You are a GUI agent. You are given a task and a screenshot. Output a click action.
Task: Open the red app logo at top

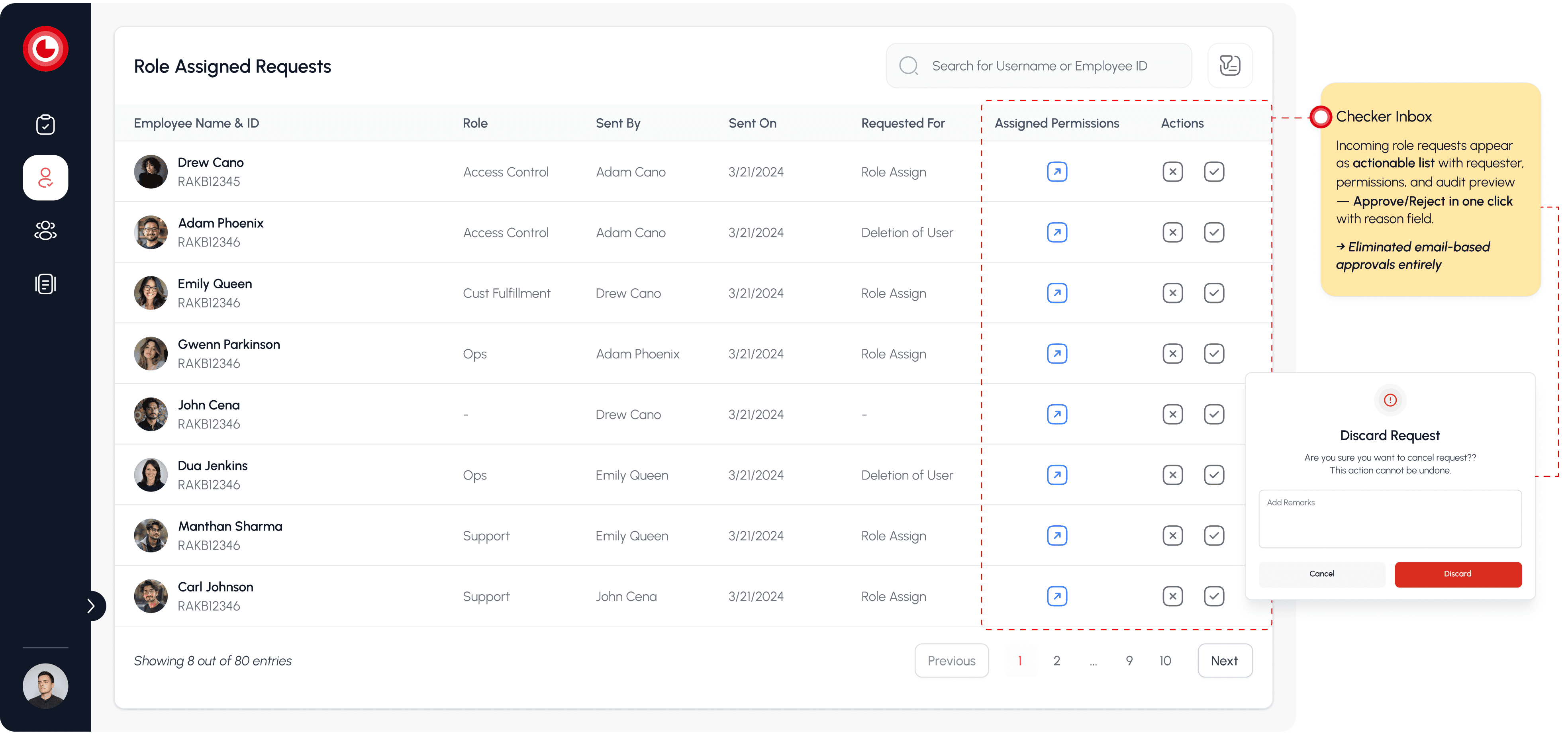pyautogui.click(x=45, y=49)
